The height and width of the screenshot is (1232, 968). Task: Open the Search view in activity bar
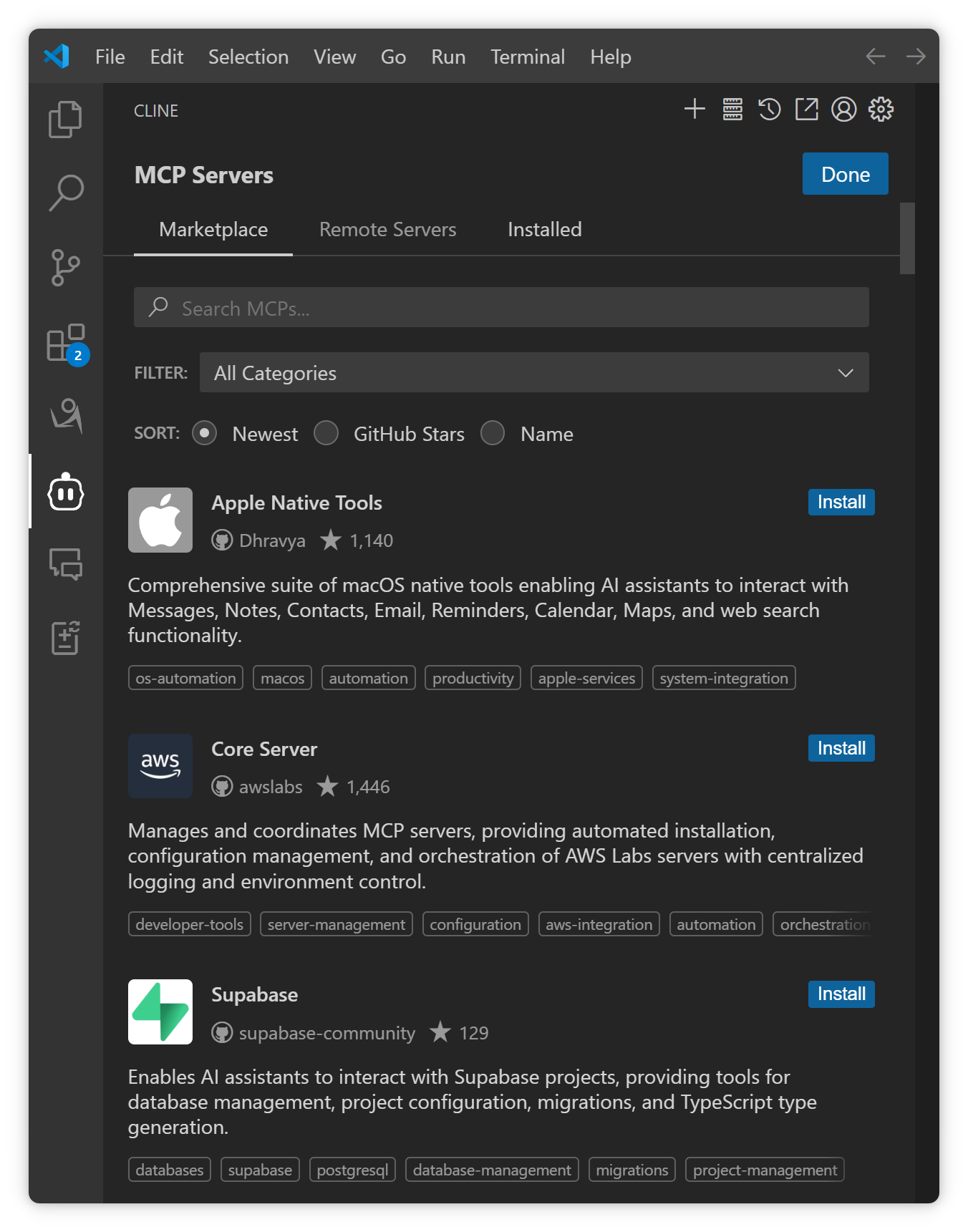pos(65,193)
